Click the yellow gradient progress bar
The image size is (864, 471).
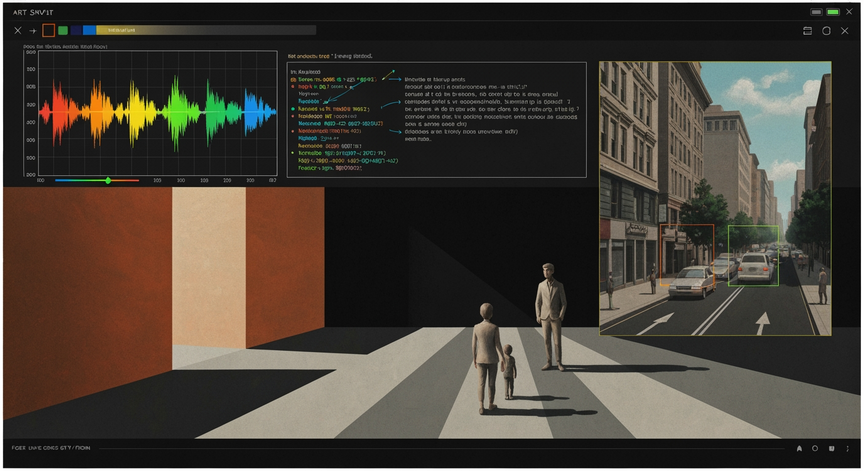tap(206, 30)
